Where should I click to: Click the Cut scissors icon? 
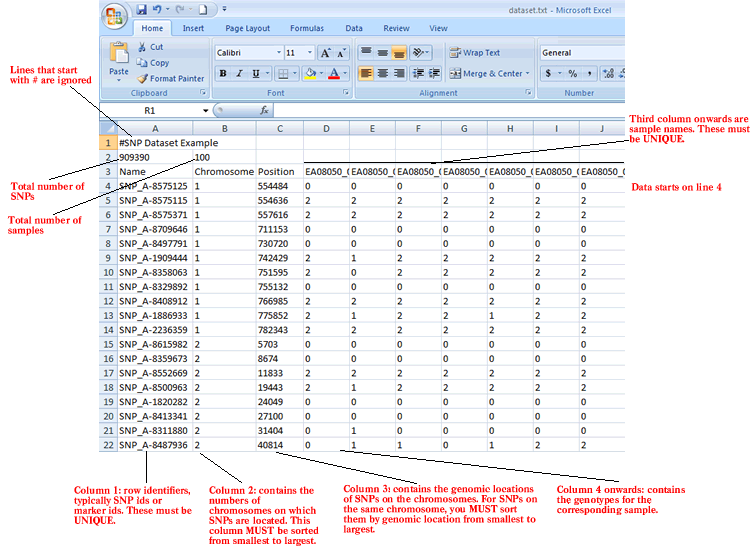(x=142, y=47)
